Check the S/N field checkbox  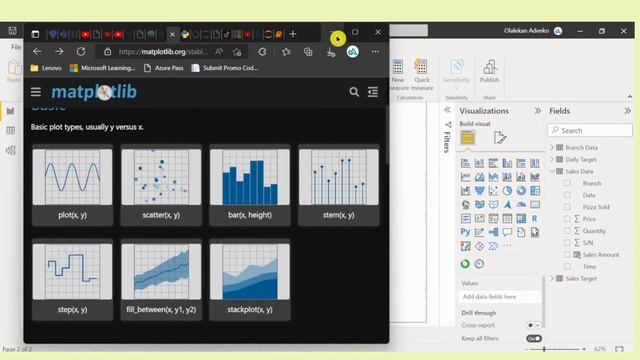567,242
